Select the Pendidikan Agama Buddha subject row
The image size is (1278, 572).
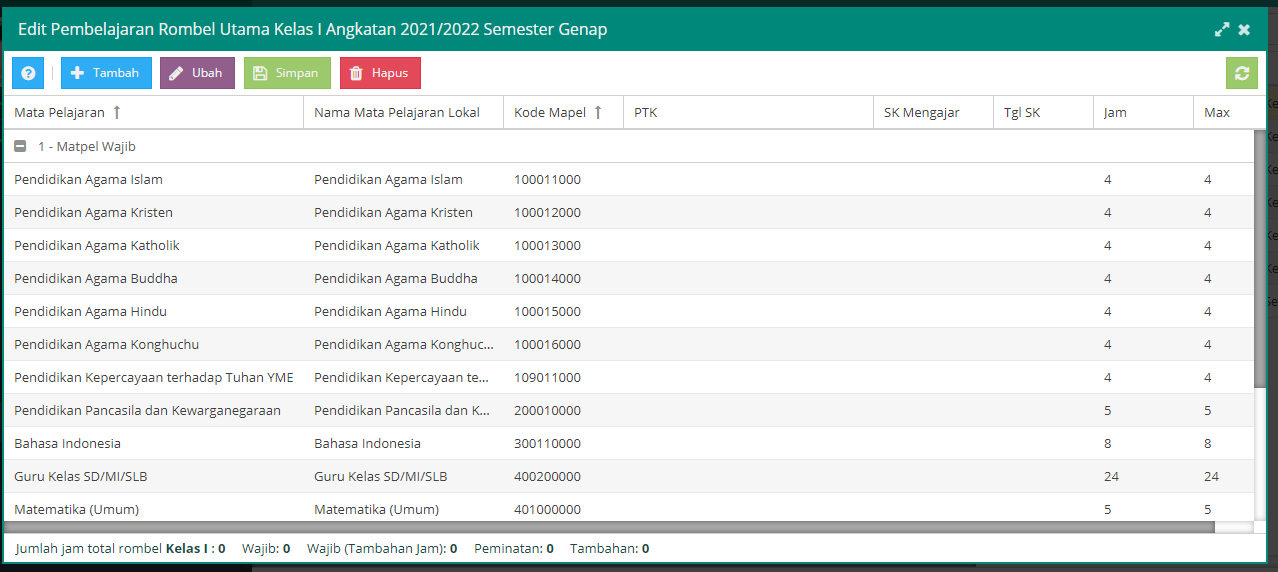628,278
